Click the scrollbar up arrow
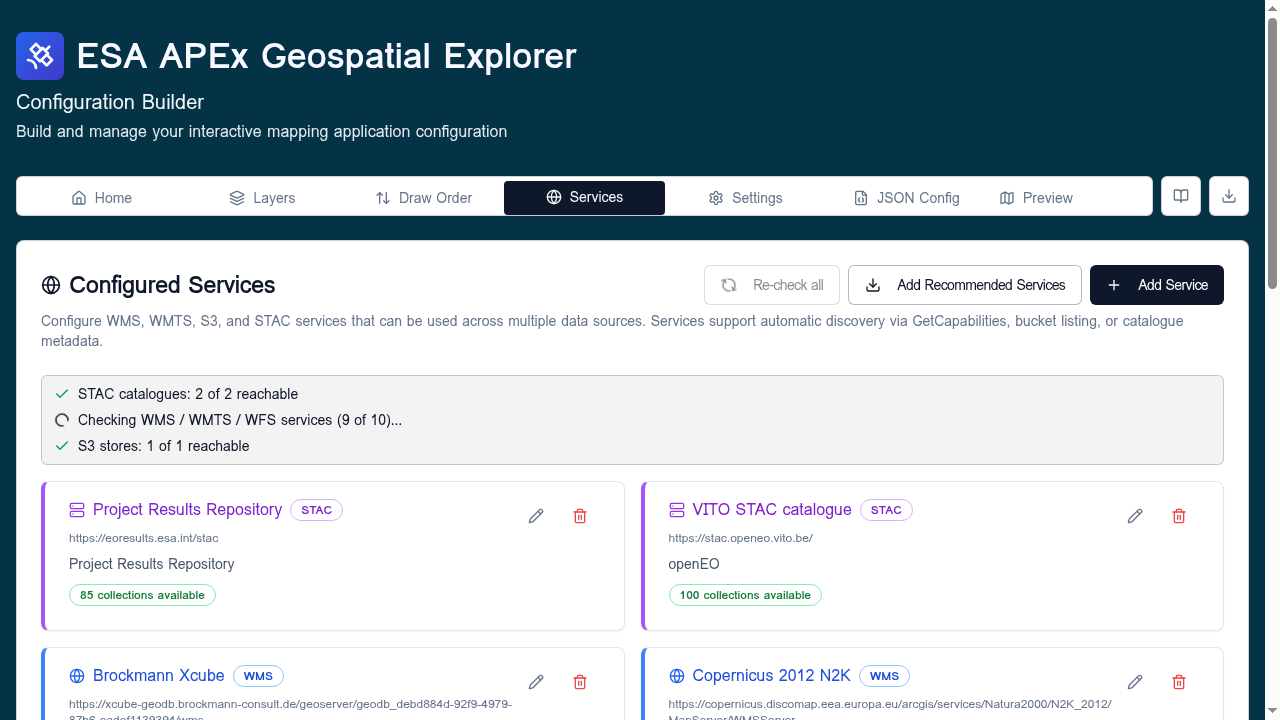 [1272, 8]
